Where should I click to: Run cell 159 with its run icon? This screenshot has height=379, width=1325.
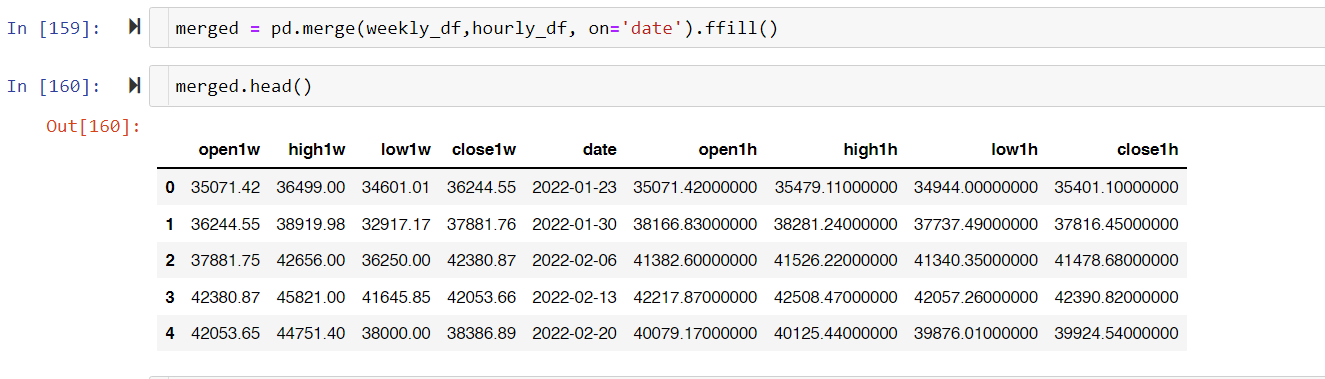pyautogui.click(x=134, y=28)
